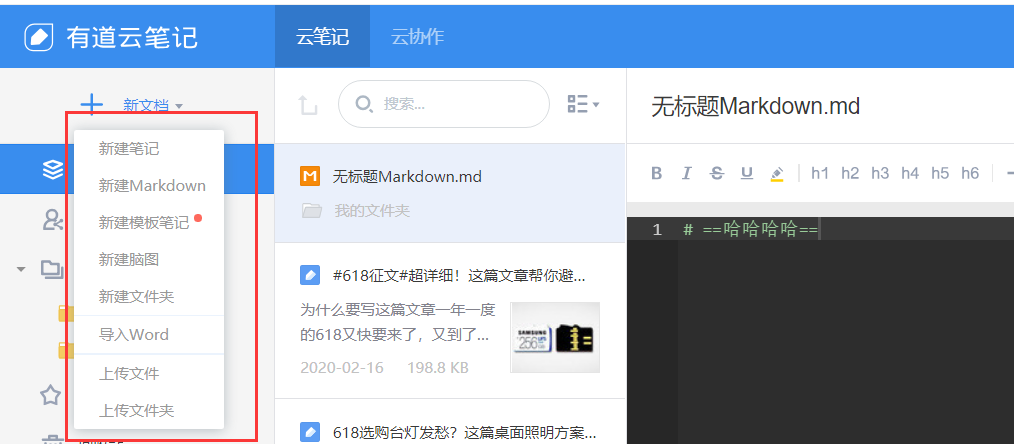Image resolution: width=1014 pixels, height=444 pixels.
Task: Click 我的文件夹 folder label under Markdown note
Action: click(x=372, y=211)
